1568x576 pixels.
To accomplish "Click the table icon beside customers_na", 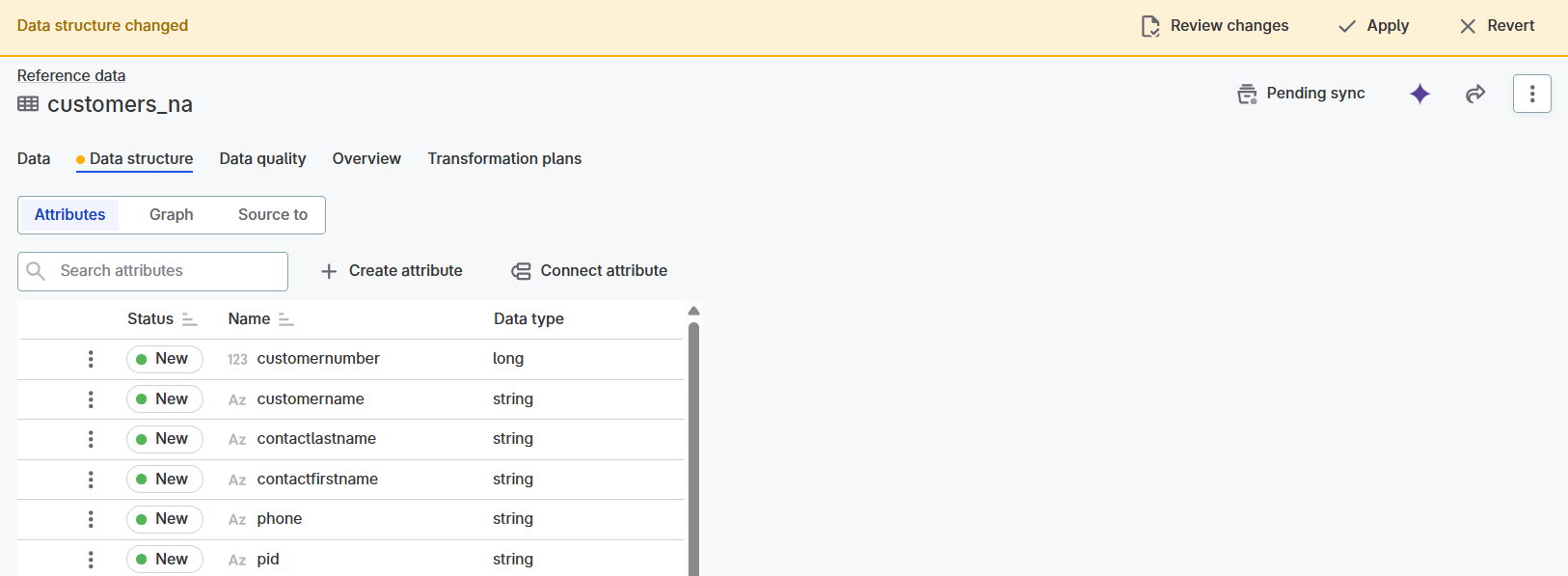I will click(x=28, y=104).
